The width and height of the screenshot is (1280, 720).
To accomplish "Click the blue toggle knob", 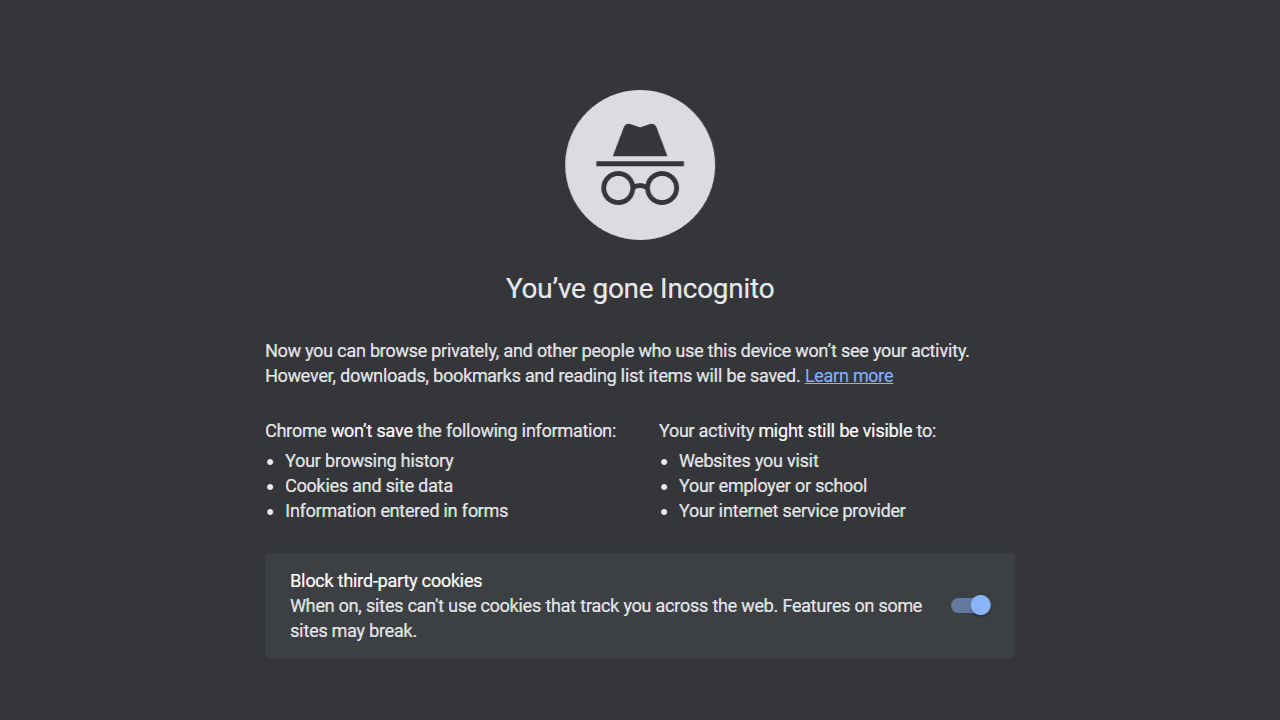I will coord(978,605).
